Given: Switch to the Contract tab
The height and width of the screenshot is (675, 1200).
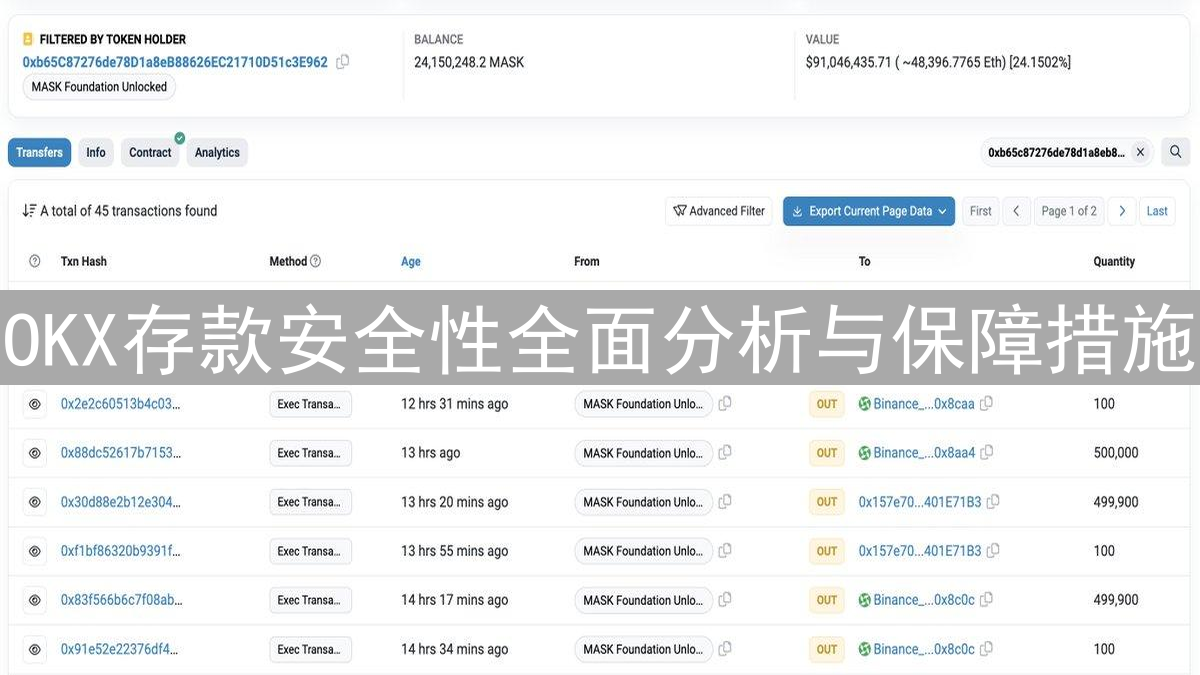Looking at the screenshot, I should [x=151, y=153].
